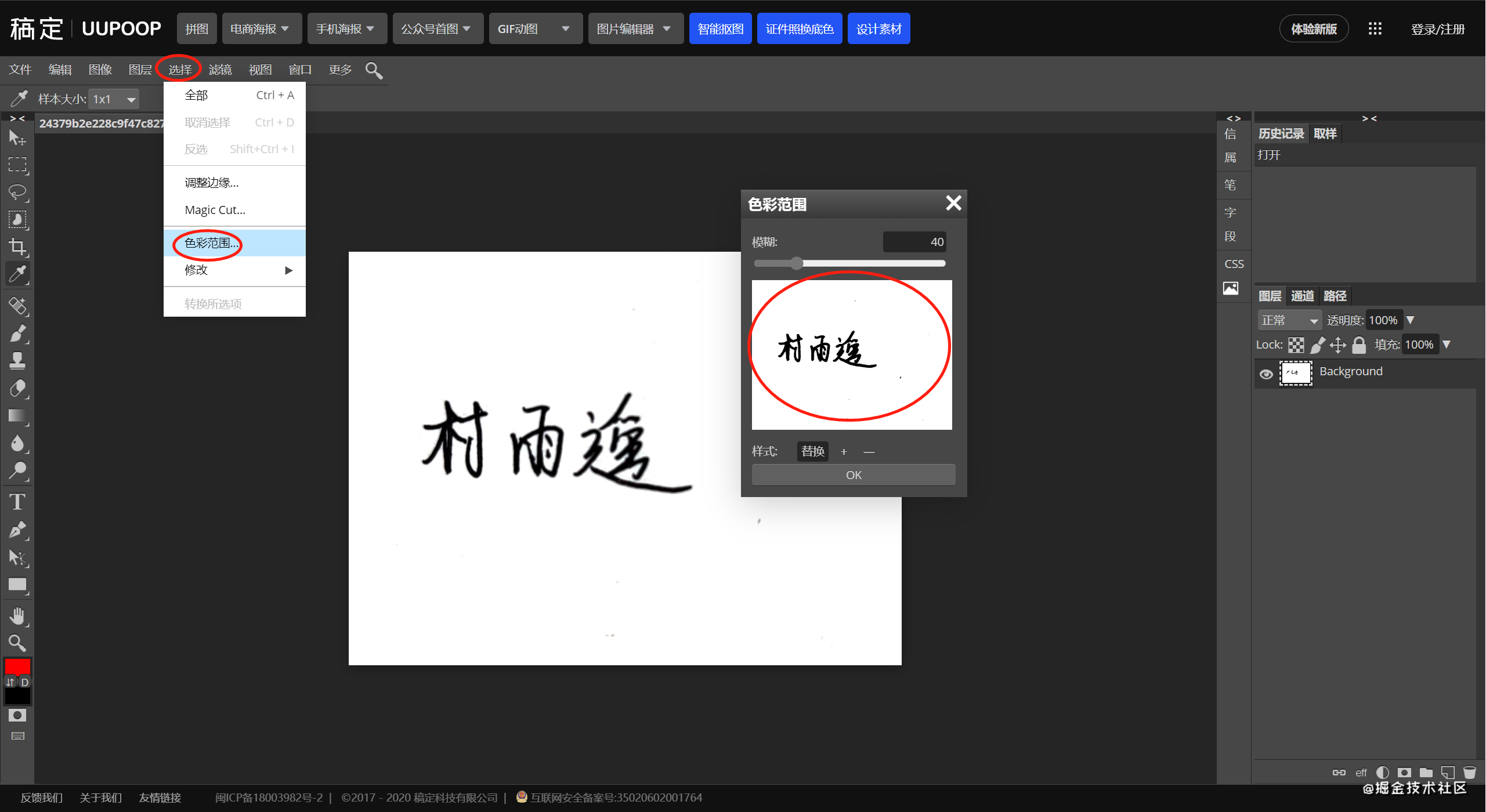Toggle lock transparent pixels checkerboard icon
The width and height of the screenshot is (1486, 812).
(1296, 345)
